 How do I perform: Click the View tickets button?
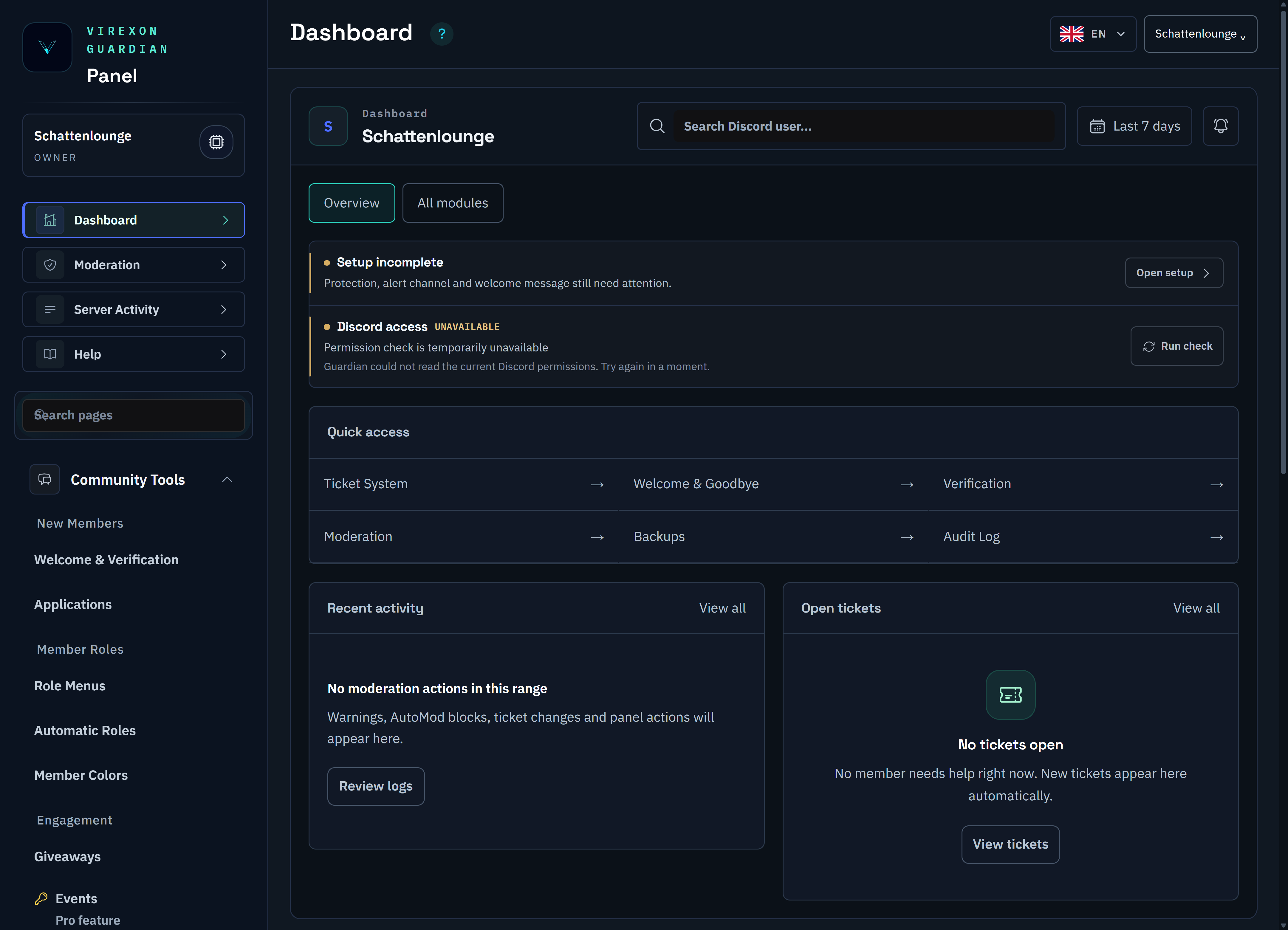(x=1010, y=844)
